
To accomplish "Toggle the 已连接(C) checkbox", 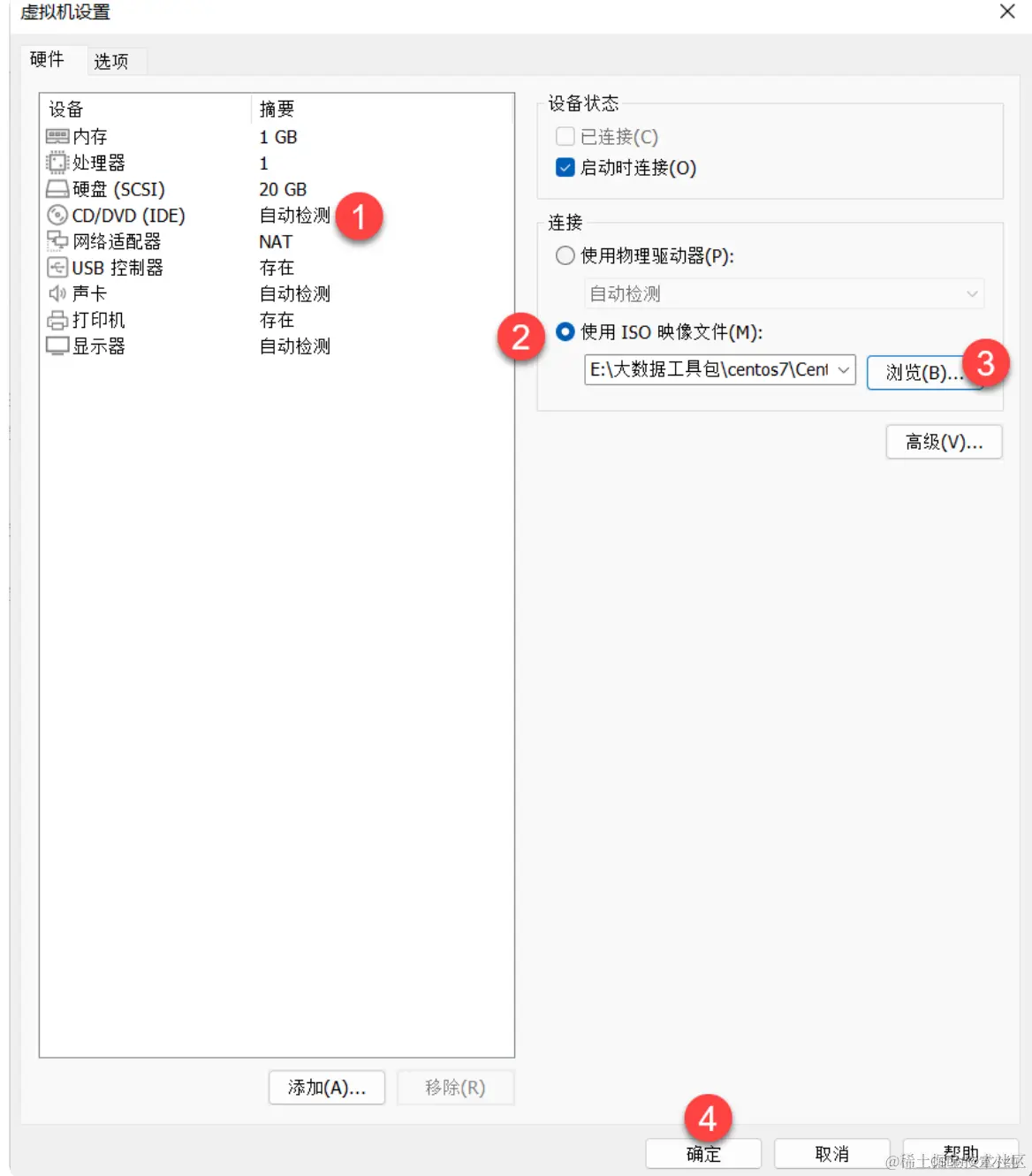I will (x=565, y=136).
